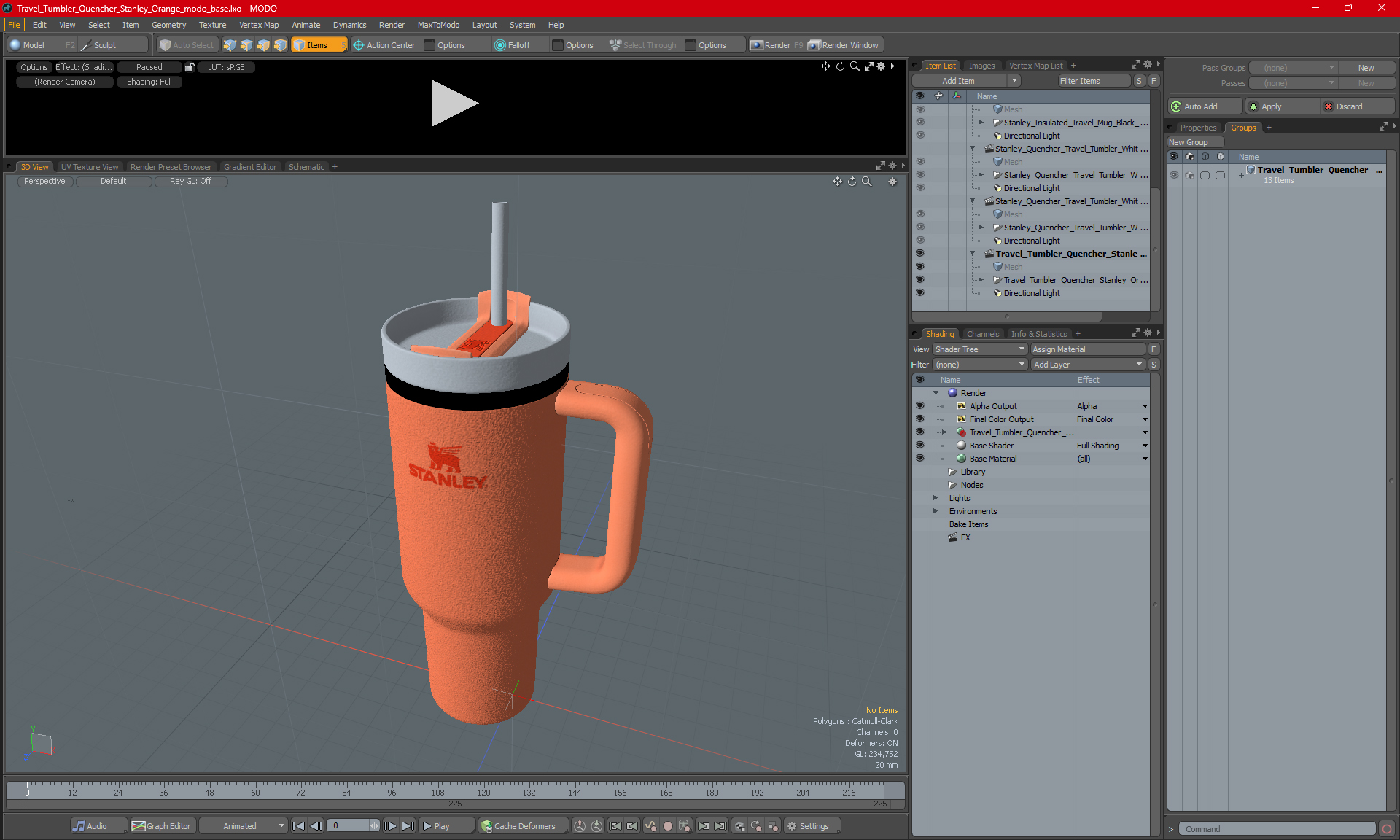The width and height of the screenshot is (1400, 840).
Task: Start the preview render play button
Action: [x=454, y=103]
